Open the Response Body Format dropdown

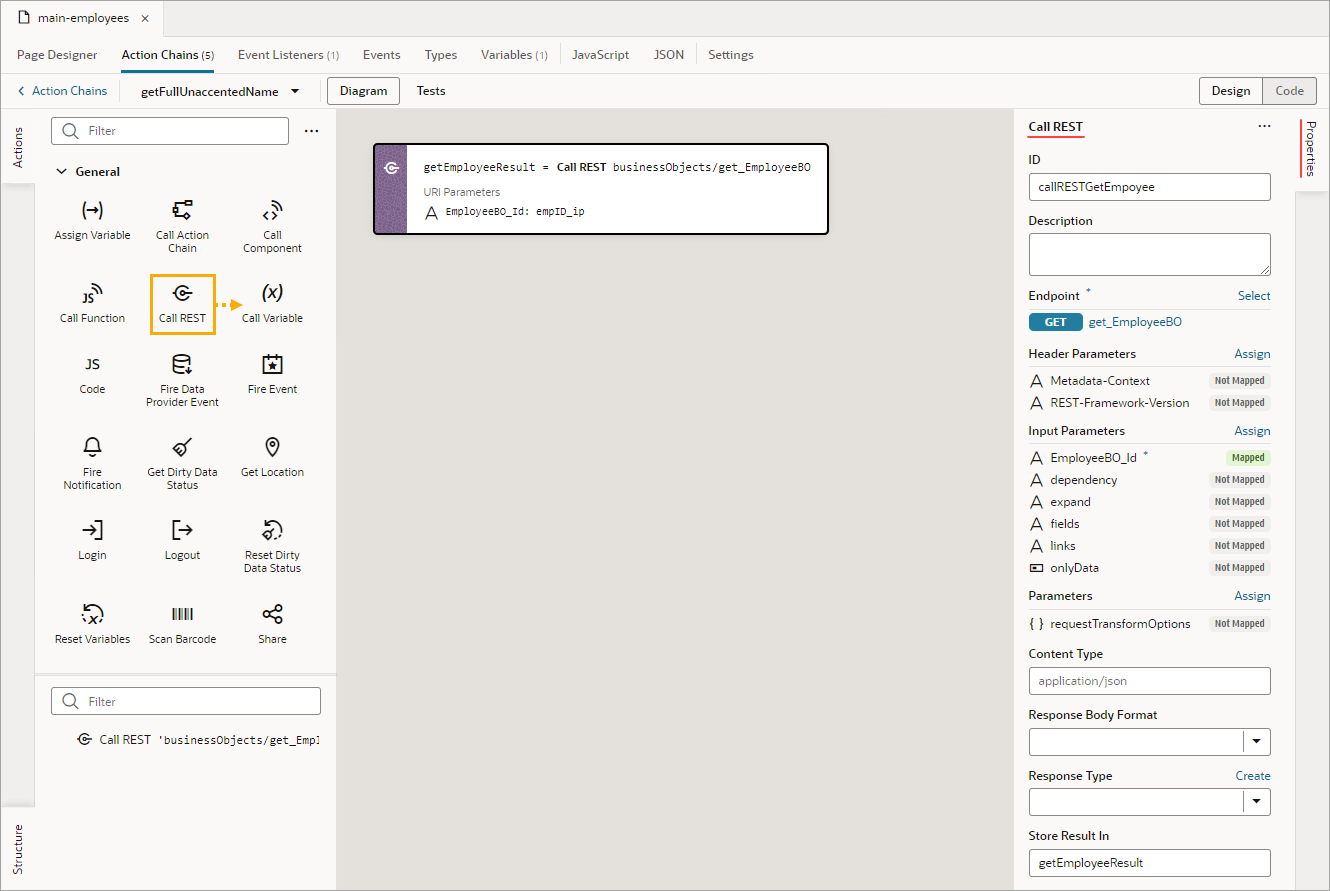click(x=1256, y=742)
